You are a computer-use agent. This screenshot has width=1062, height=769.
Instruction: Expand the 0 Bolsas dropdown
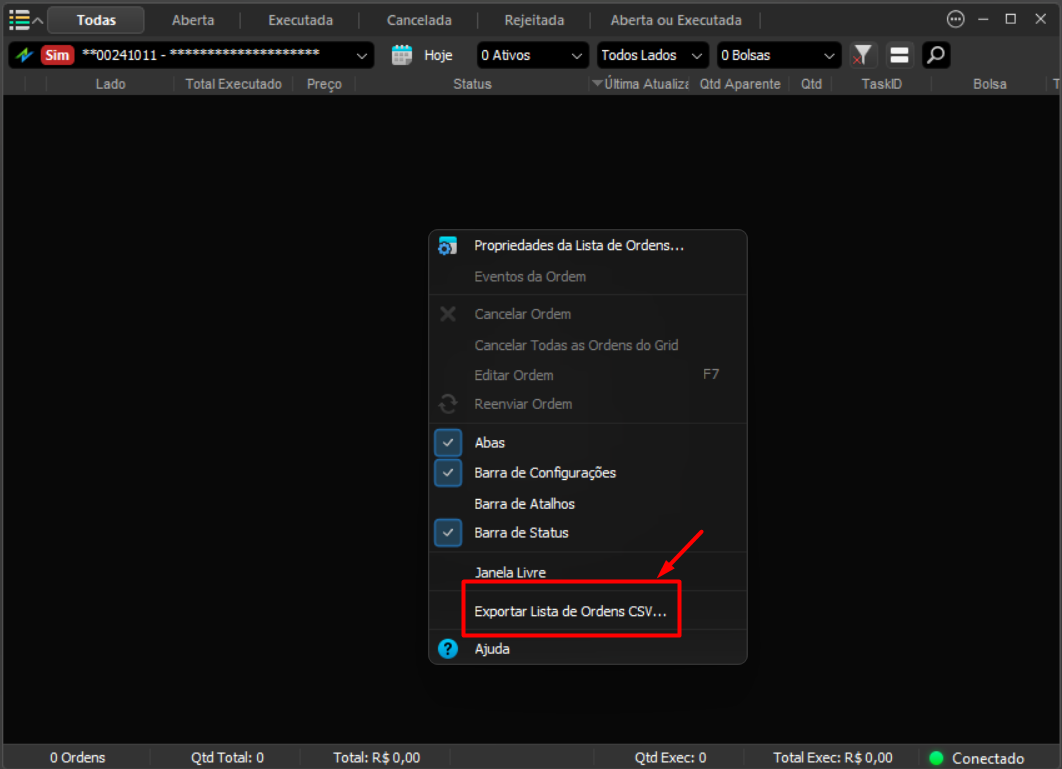pos(778,55)
